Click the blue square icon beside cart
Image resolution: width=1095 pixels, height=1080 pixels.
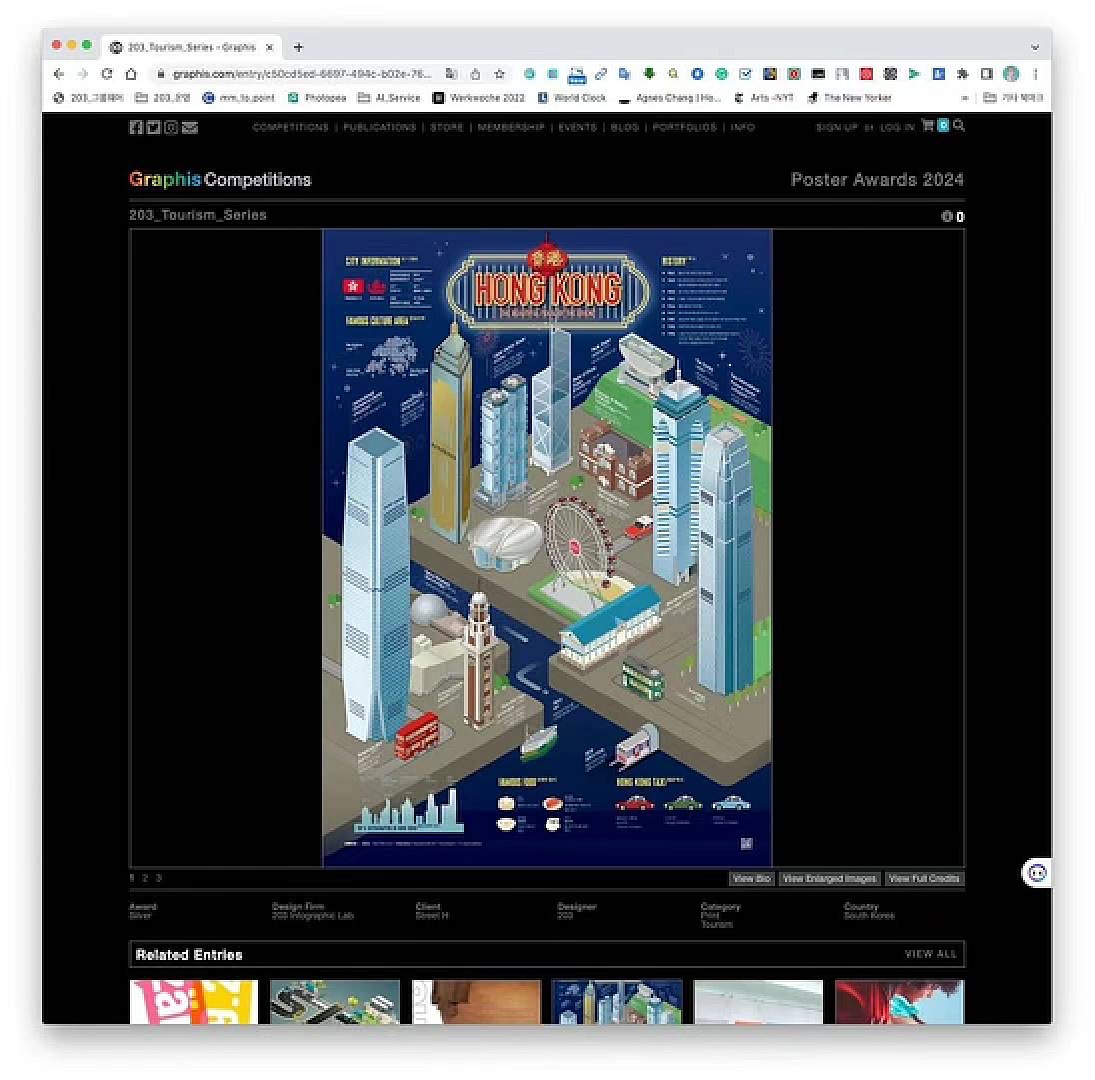pyautogui.click(x=943, y=126)
